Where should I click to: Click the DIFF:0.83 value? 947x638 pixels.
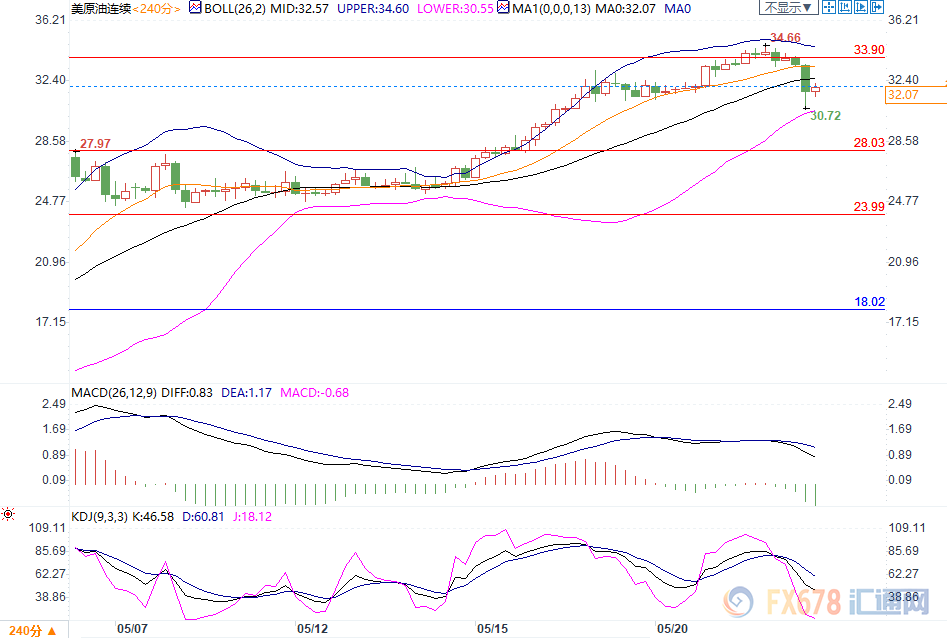pyautogui.click(x=187, y=393)
